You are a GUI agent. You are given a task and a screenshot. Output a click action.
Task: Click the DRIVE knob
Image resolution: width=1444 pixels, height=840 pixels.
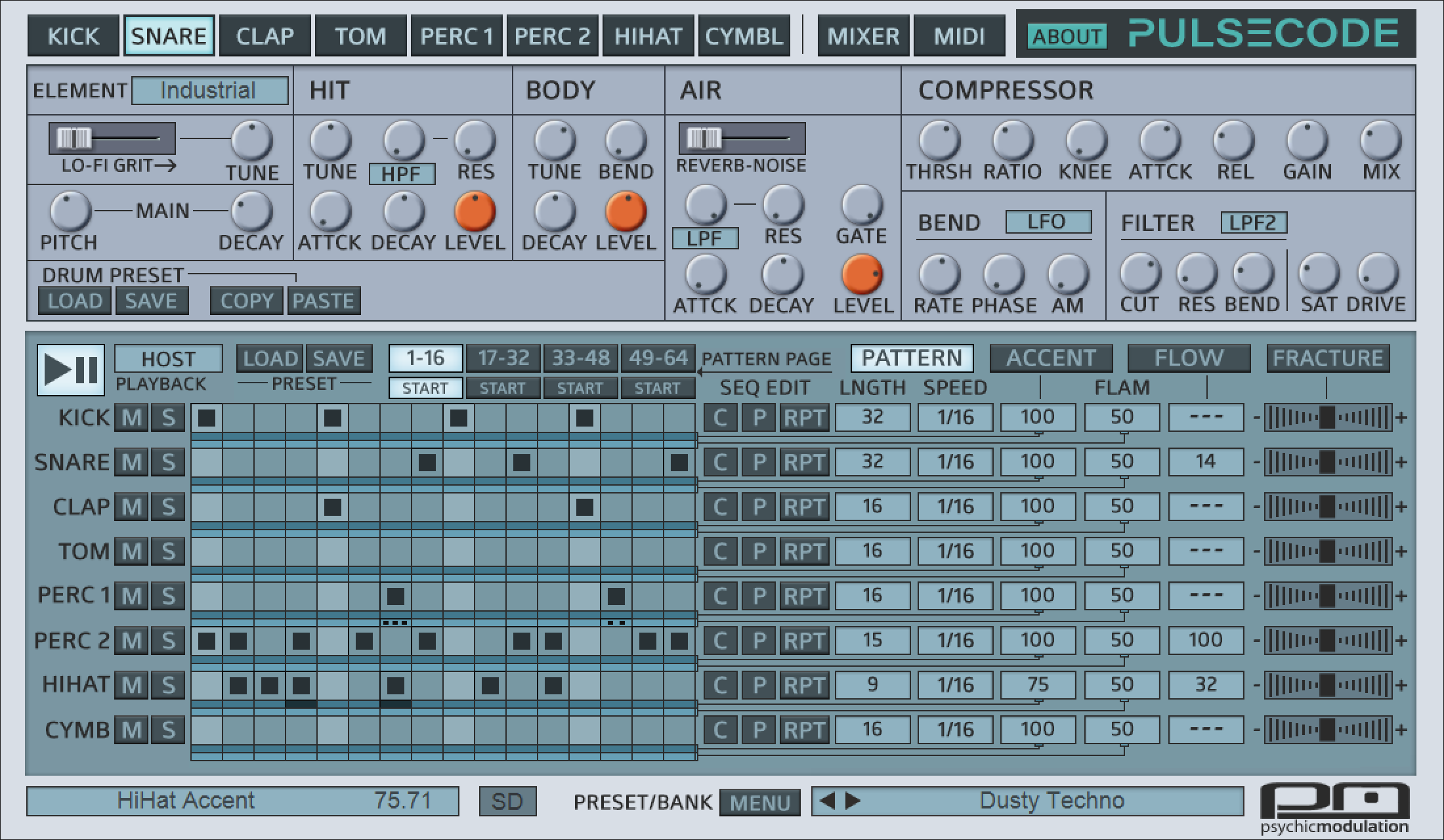(x=1378, y=273)
